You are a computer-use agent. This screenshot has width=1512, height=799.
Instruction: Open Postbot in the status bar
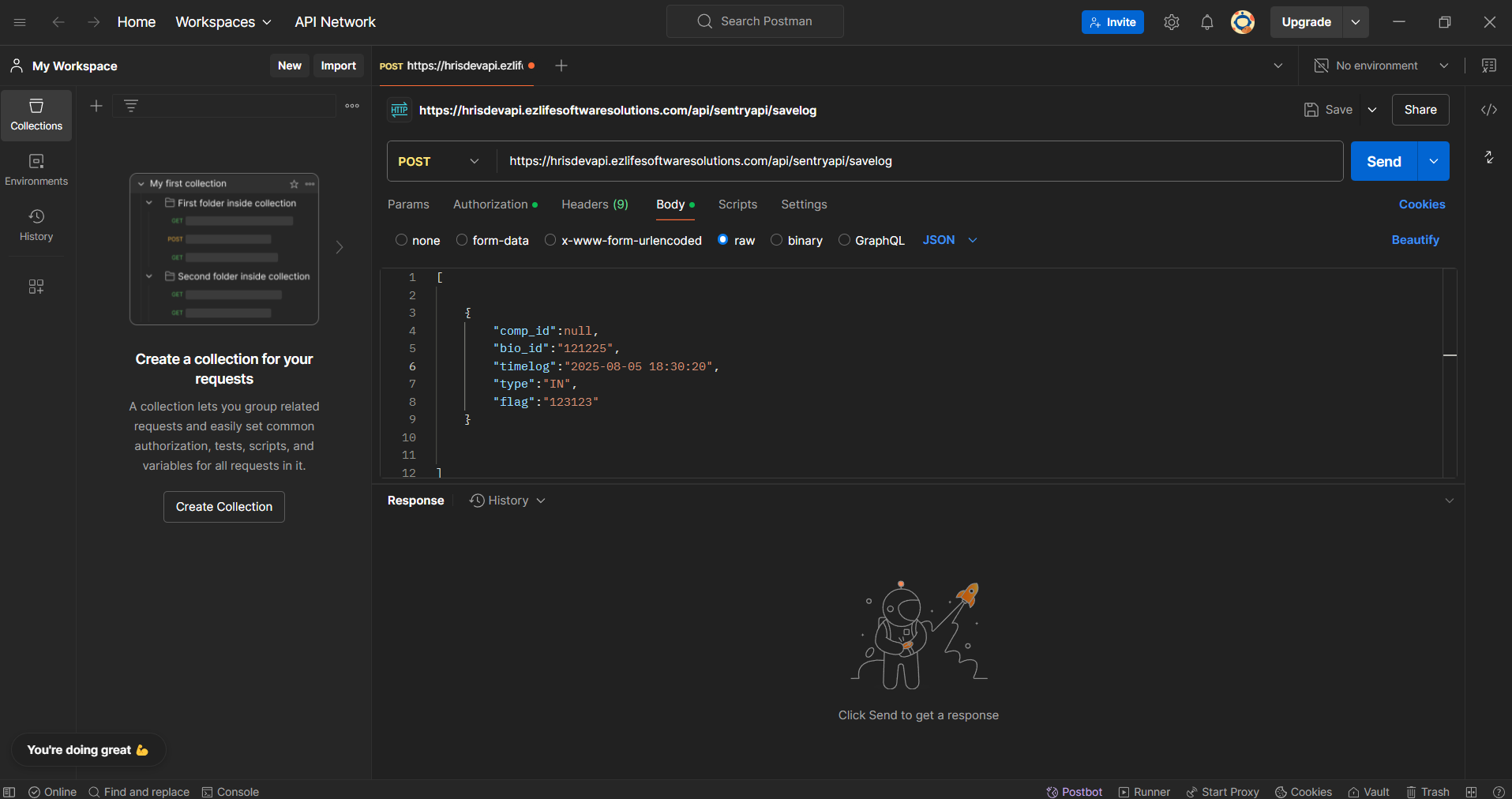point(1075,792)
